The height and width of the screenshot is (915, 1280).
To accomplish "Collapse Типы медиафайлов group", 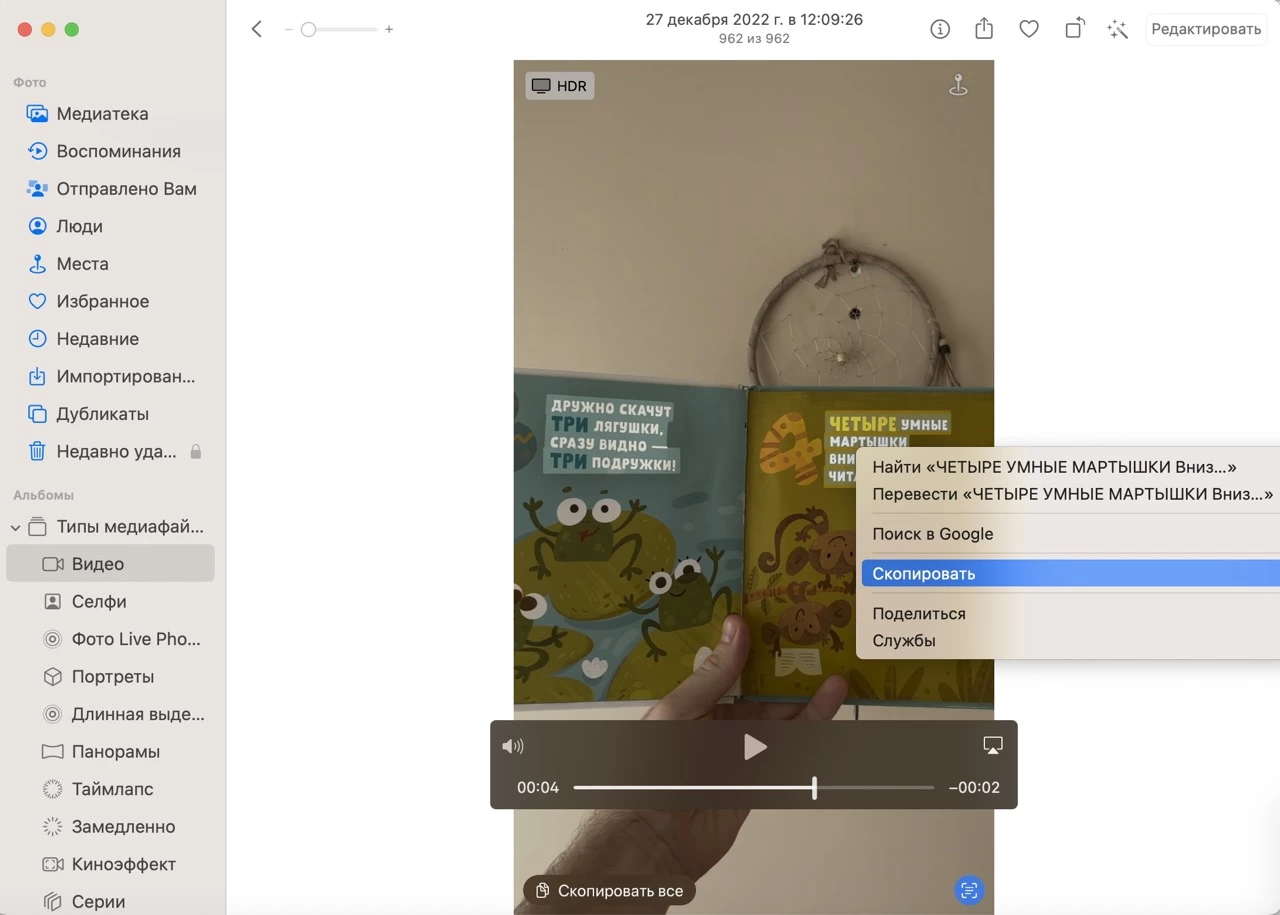I will pos(15,527).
